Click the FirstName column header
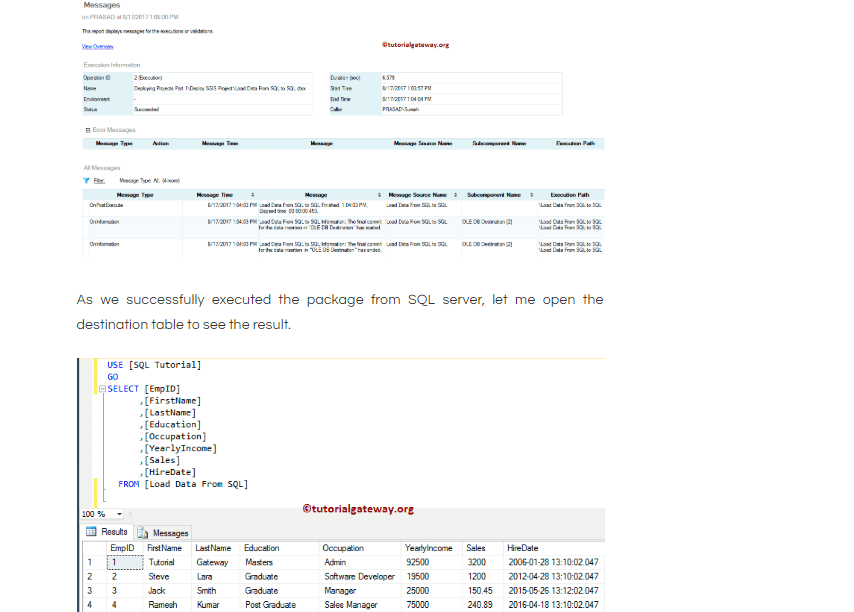The height and width of the screenshot is (612, 854). [164, 548]
